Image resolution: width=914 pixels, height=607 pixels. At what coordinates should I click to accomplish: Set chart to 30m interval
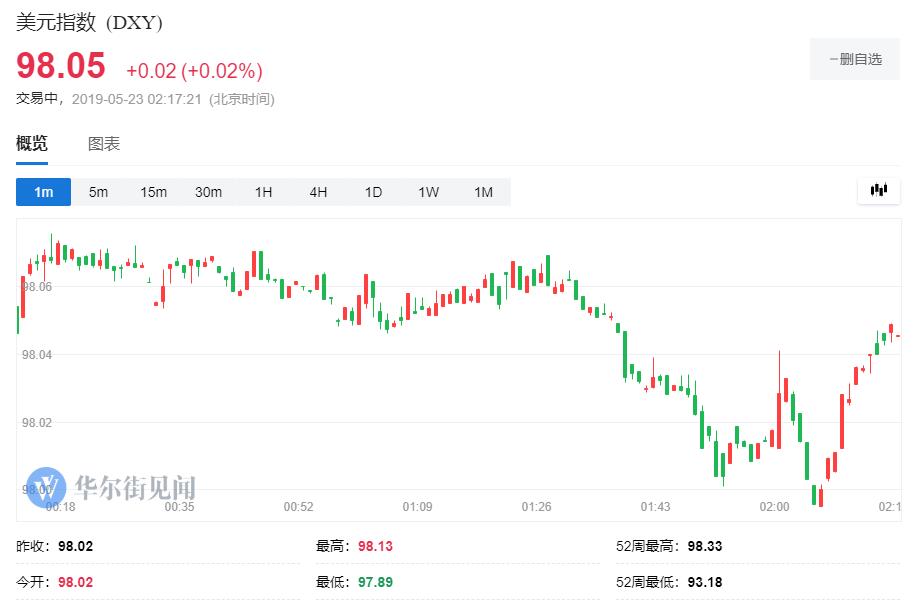208,192
